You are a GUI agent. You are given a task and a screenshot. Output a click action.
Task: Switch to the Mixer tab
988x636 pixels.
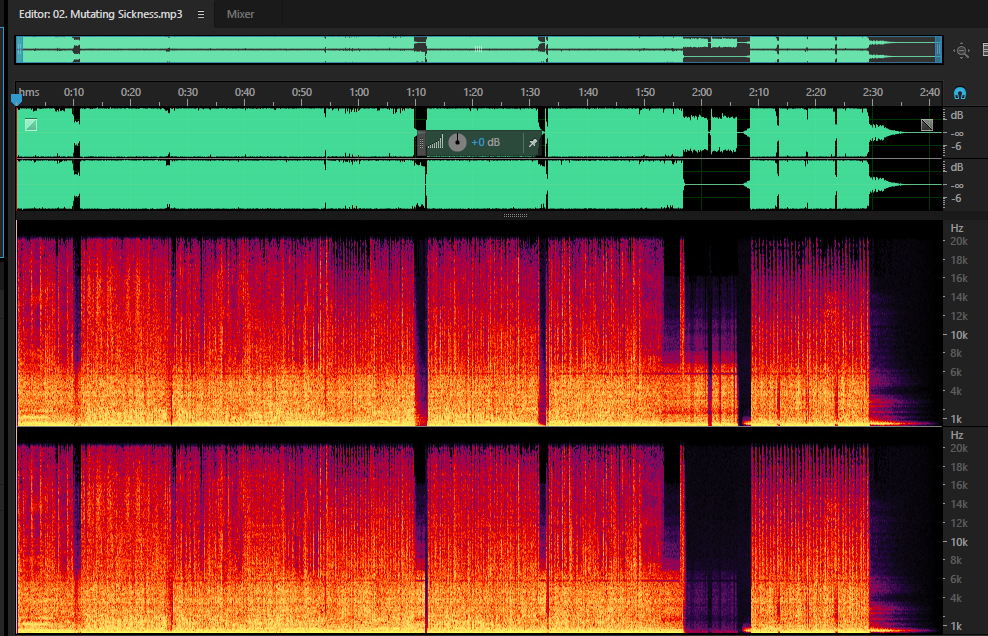click(x=240, y=14)
